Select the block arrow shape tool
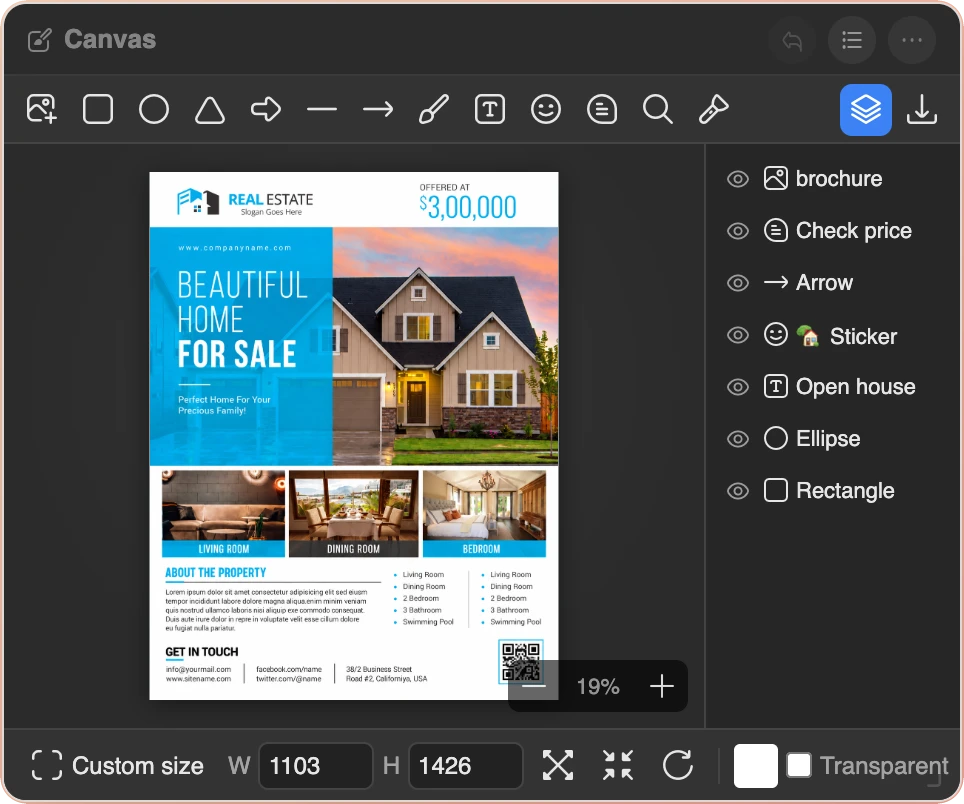 [266, 109]
